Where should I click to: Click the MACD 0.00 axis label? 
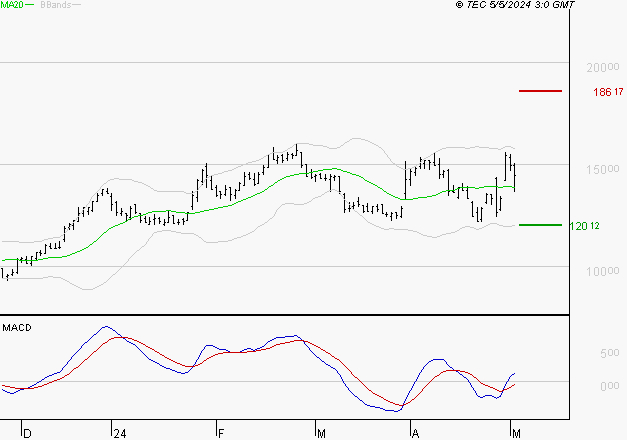point(610,386)
